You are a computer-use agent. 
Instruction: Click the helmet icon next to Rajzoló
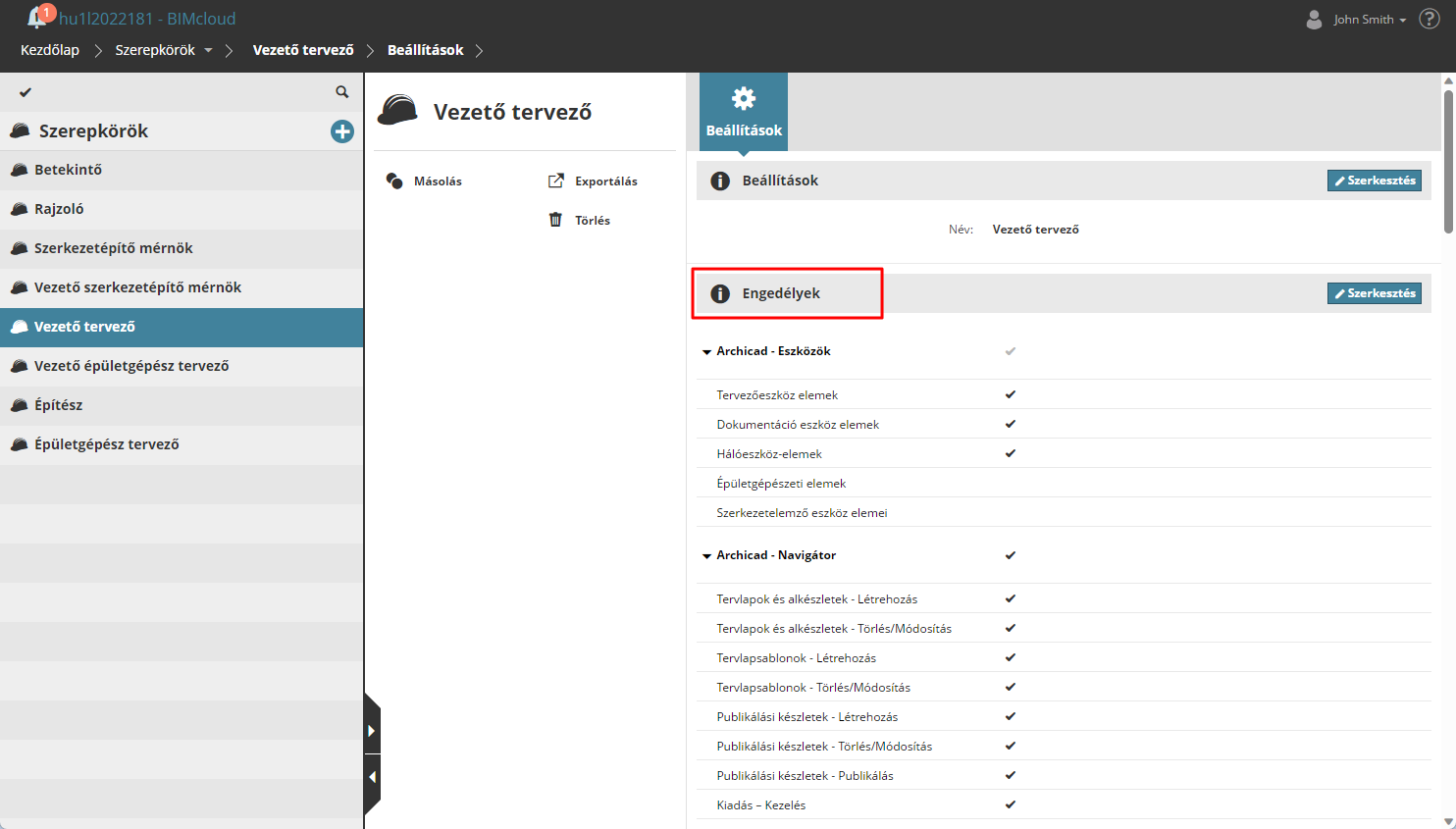click(19, 209)
